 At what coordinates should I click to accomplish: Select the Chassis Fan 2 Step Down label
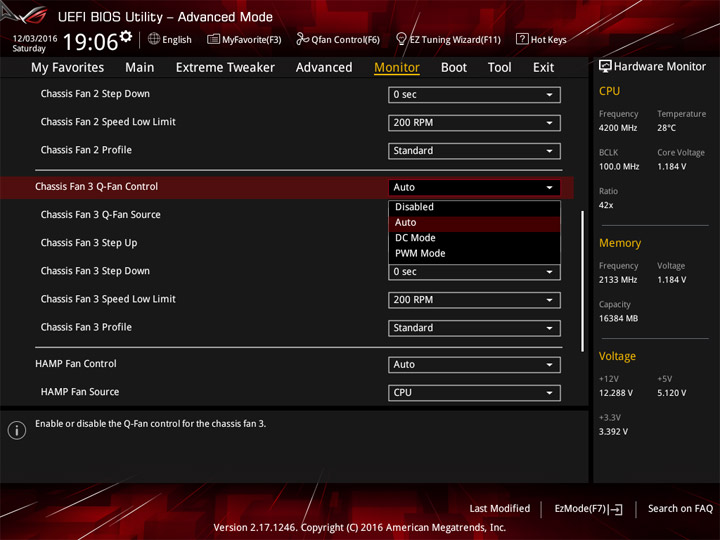95,94
